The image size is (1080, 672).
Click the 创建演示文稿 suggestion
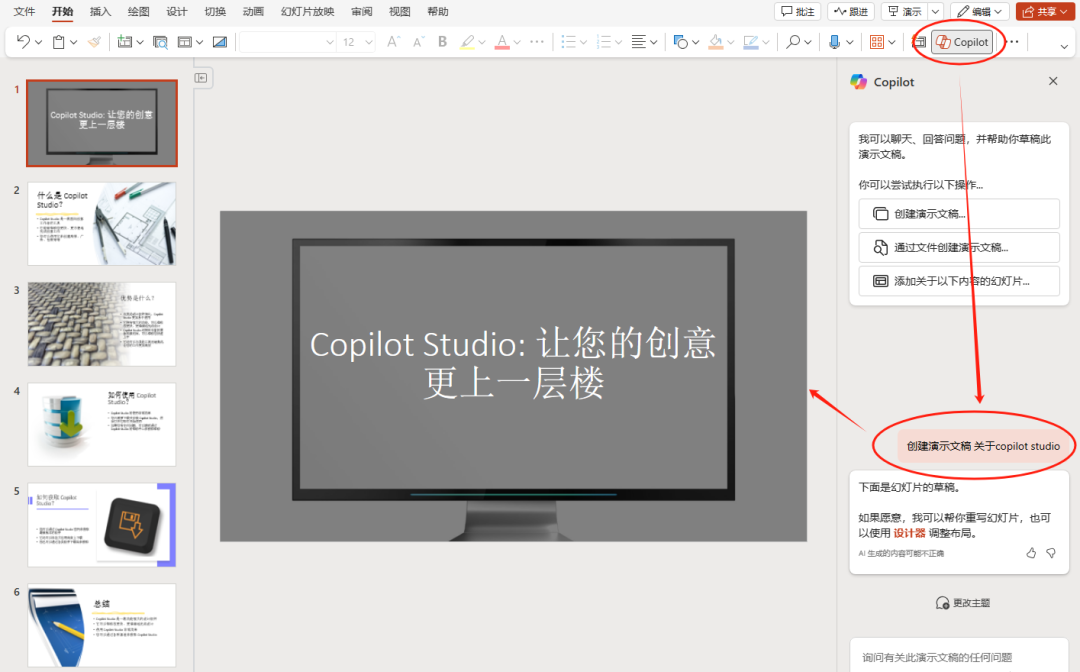point(959,213)
